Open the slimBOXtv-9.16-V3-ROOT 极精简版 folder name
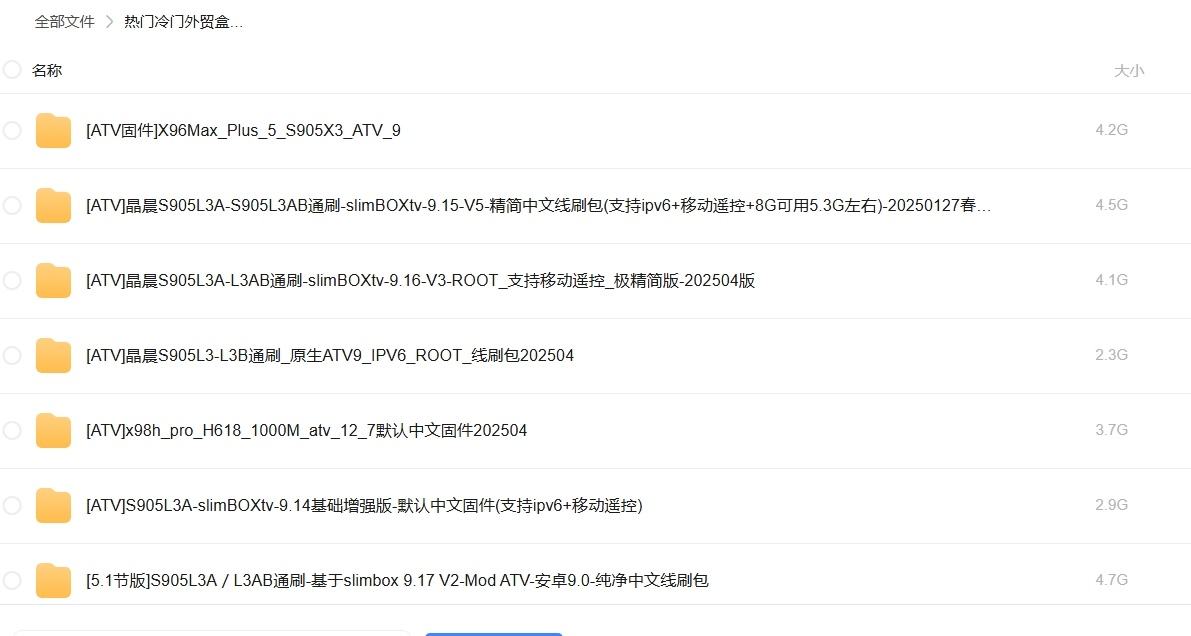 [x=420, y=281]
